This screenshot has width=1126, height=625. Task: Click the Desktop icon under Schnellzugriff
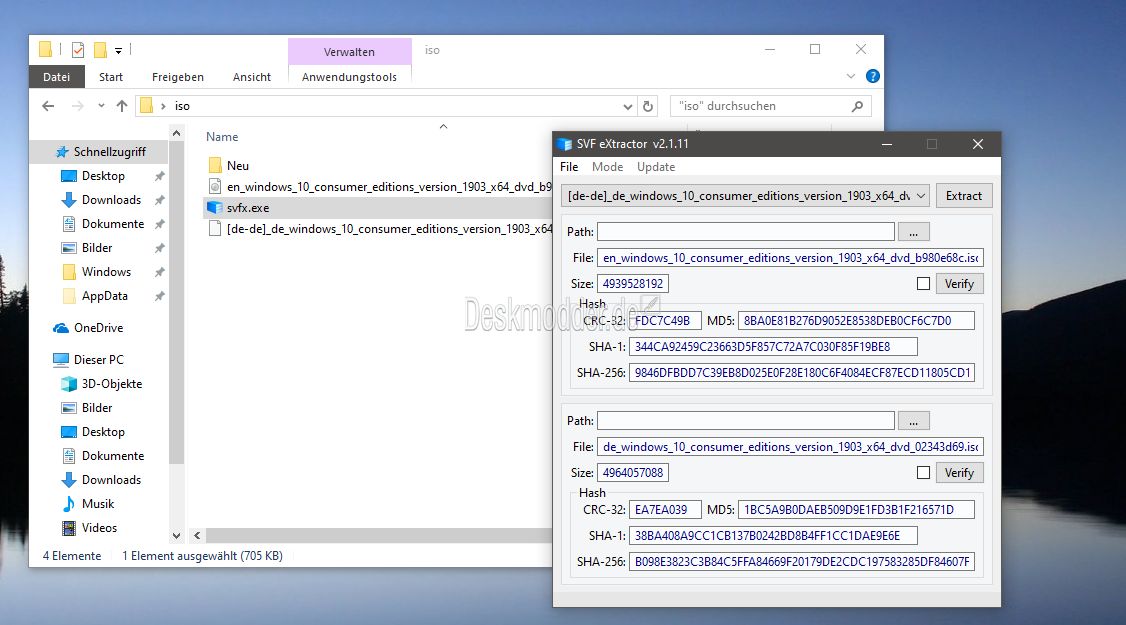[x=69, y=176]
